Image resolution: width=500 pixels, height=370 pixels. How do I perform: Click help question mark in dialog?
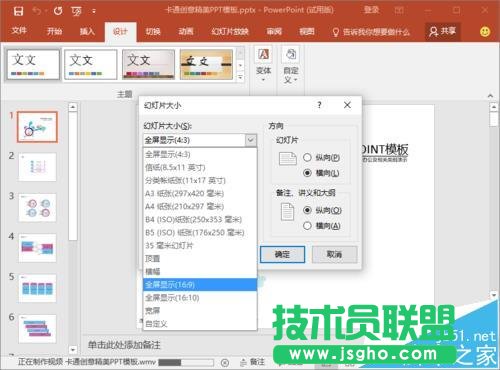(319, 105)
